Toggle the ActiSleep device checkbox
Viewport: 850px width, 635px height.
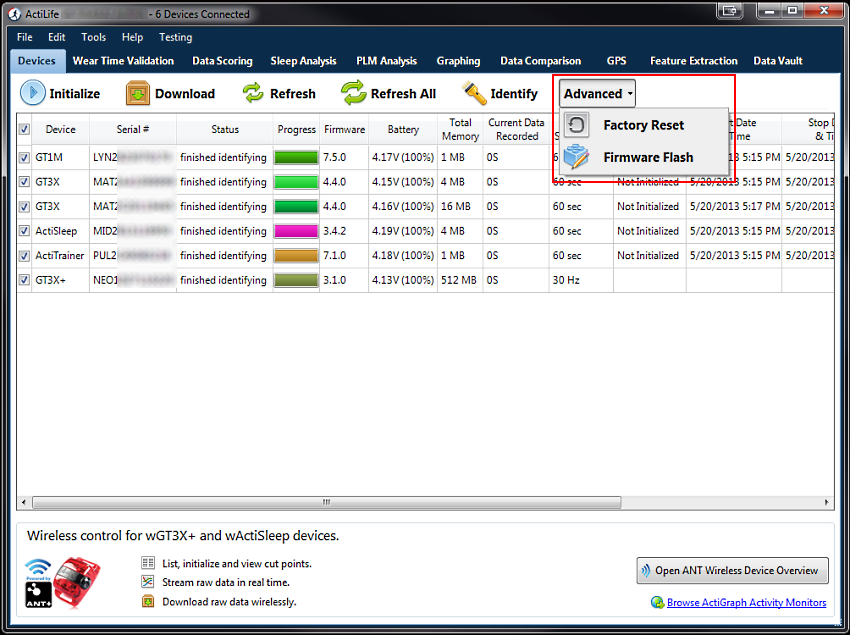(x=24, y=231)
